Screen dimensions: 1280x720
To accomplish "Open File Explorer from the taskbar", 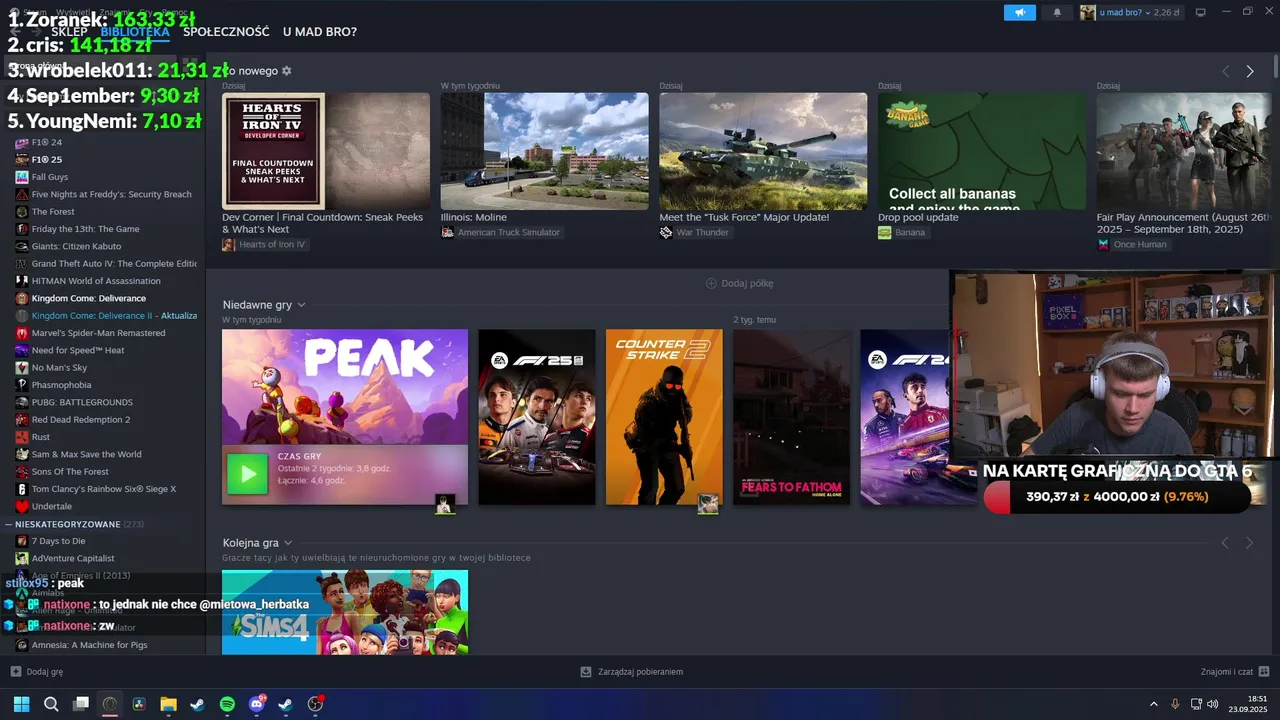I will [x=168, y=704].
